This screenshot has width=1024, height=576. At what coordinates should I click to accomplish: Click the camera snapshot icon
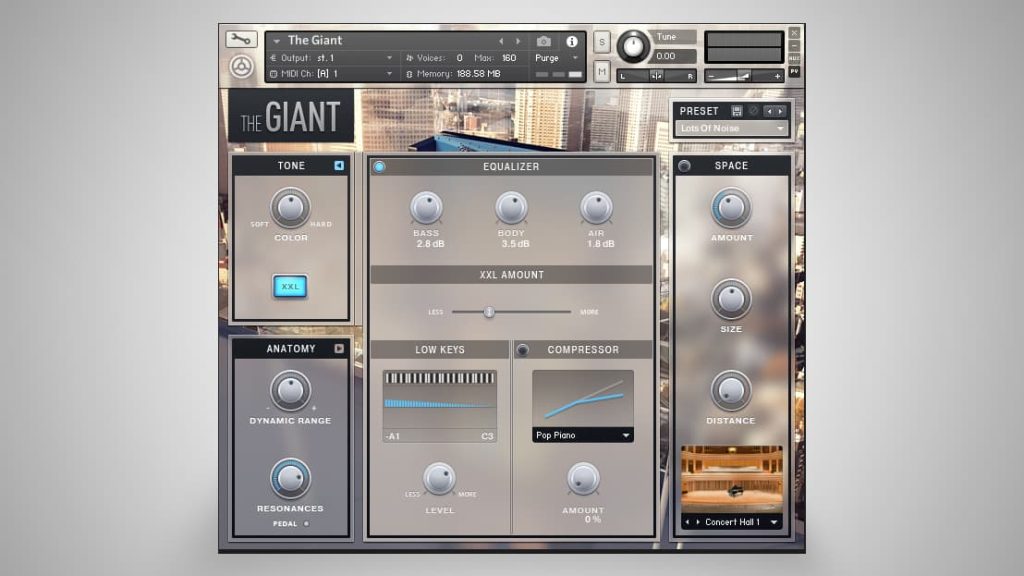[x=543, y=42]
